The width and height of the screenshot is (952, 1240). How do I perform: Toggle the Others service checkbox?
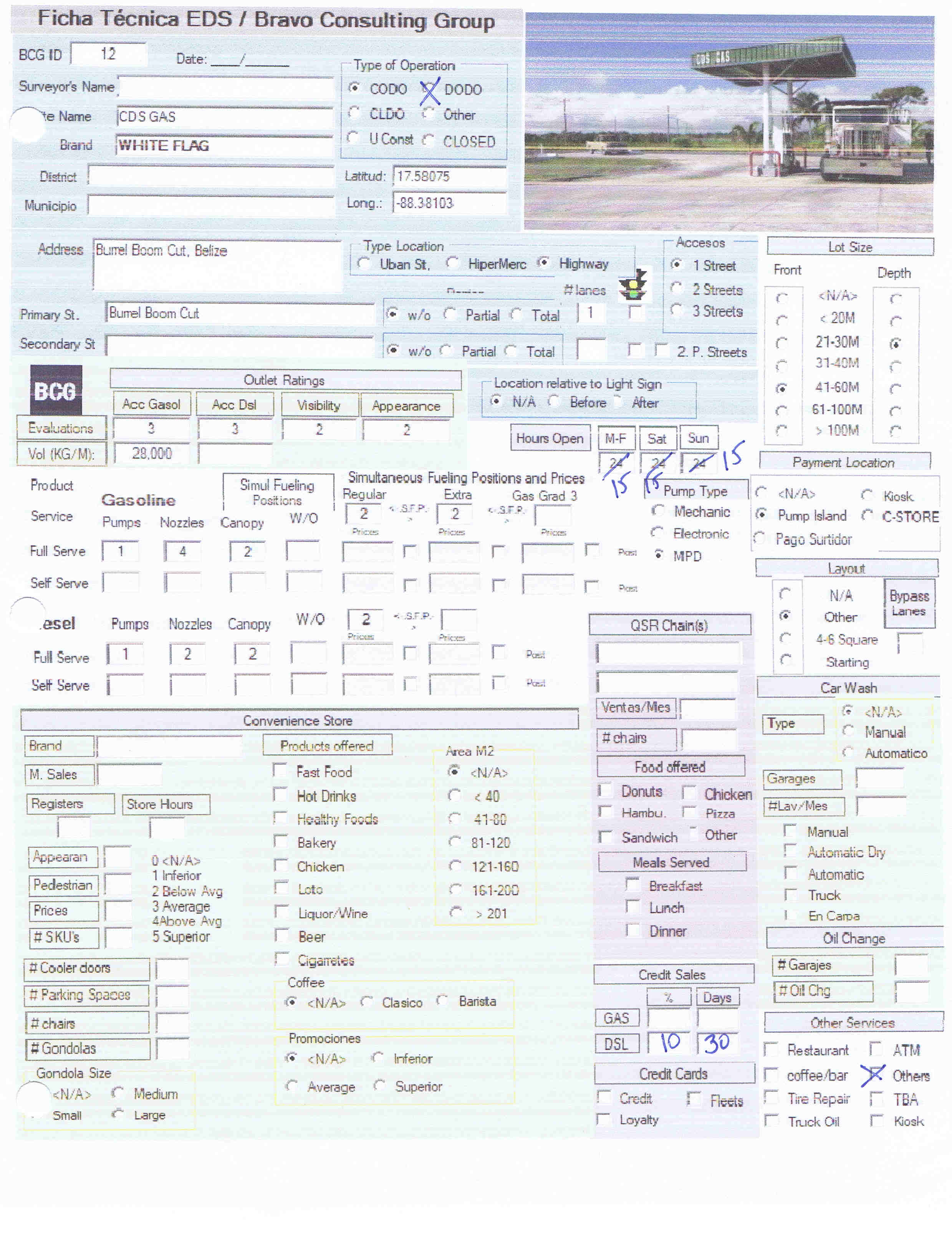(x=876, y=1074)
